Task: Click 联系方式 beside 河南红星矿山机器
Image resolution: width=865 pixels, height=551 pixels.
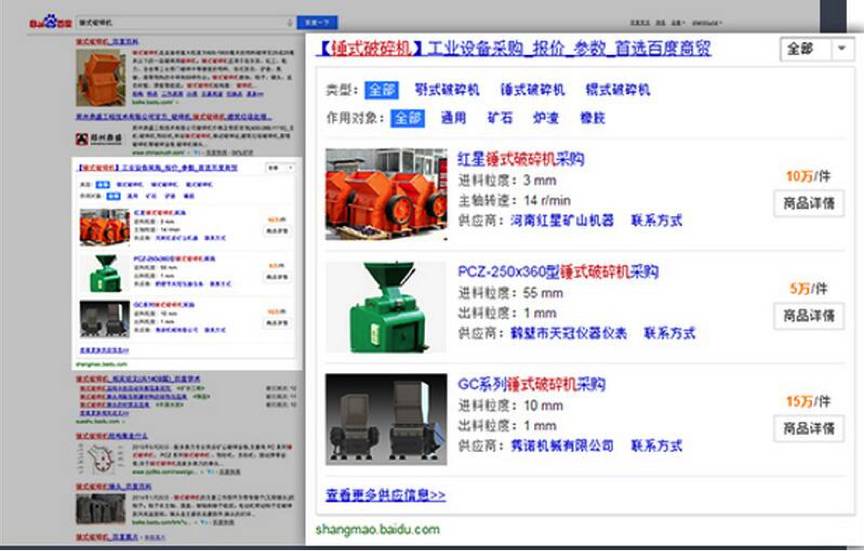Action: click(x=656, y=221)
